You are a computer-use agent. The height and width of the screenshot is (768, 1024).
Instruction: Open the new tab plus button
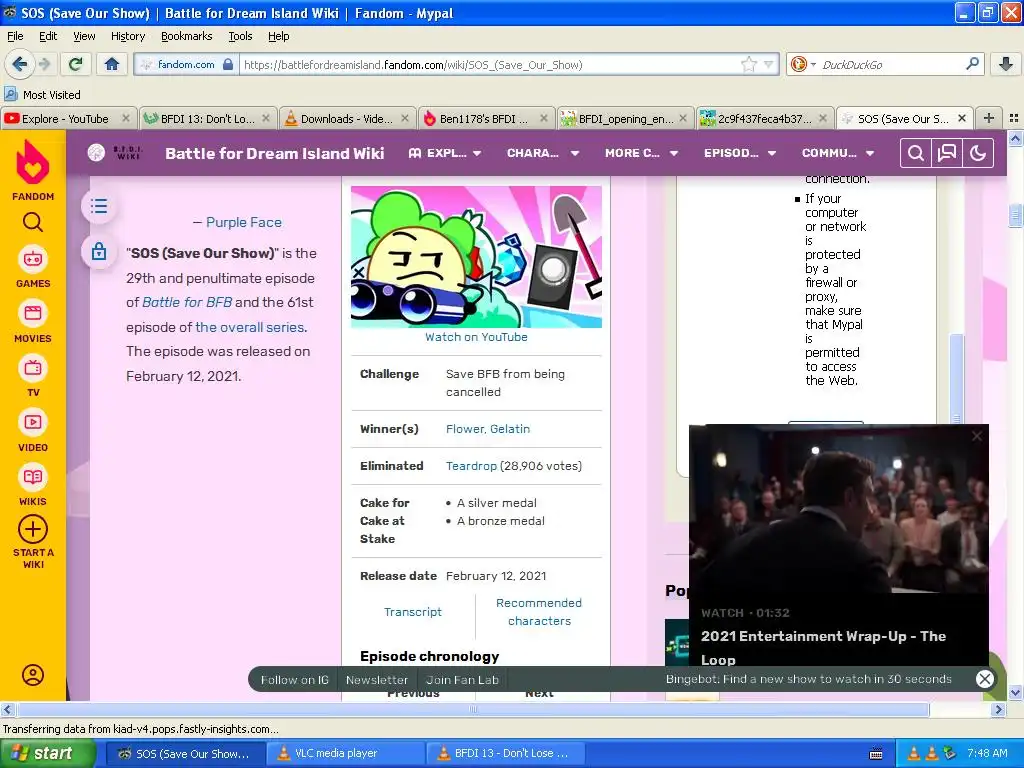tap(989, 118)
